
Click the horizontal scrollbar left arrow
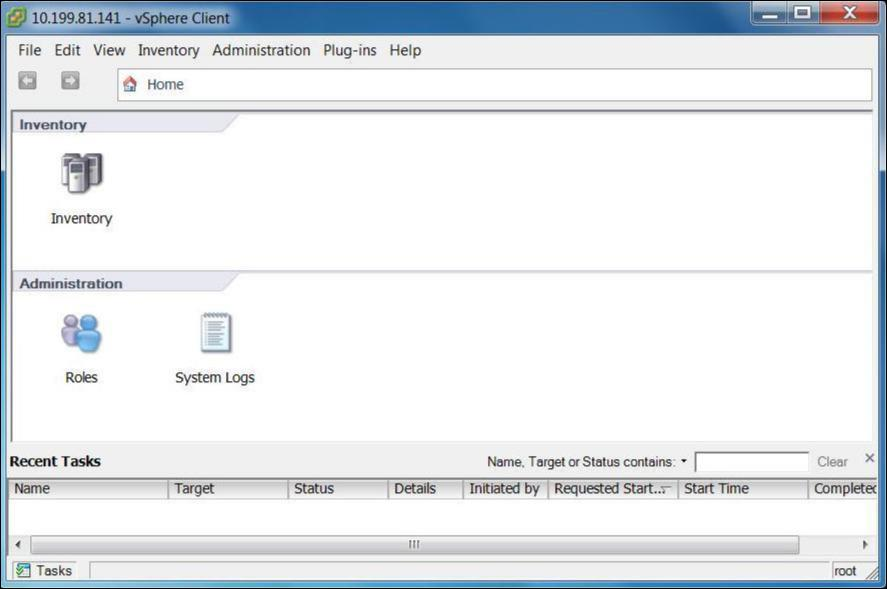[x=18, y=544]
